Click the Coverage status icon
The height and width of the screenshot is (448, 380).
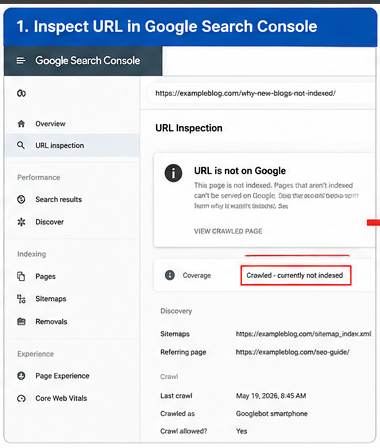point(170,275)
